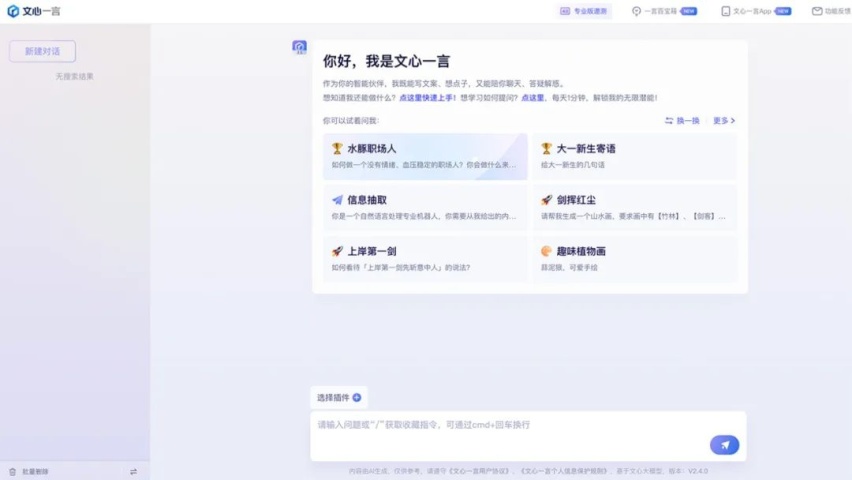This screenshot has height=480, width=852.
Task: Open the 功能反馈 menu item text
Action: tap(837, 11)
